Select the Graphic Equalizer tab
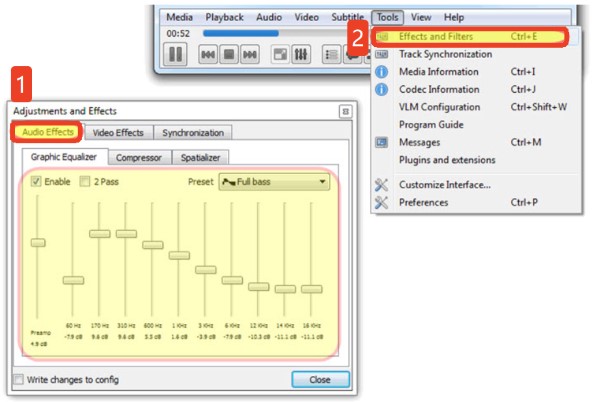 click(x=64, y=157)
